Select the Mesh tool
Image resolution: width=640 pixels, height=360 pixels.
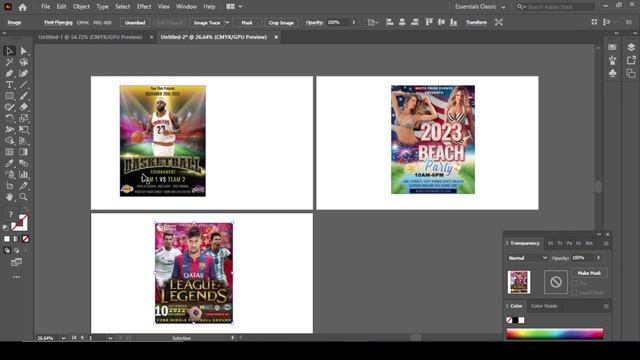pos(9,152)
